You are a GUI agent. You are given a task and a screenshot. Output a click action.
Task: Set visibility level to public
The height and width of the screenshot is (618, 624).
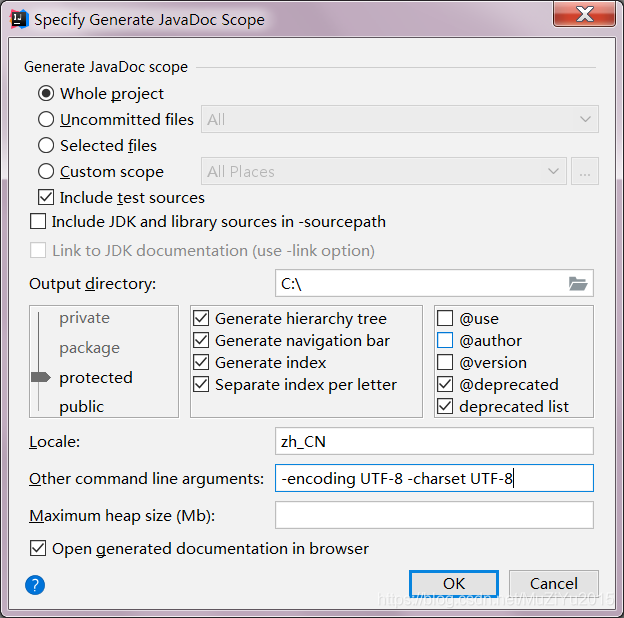(x=82, y=407)
